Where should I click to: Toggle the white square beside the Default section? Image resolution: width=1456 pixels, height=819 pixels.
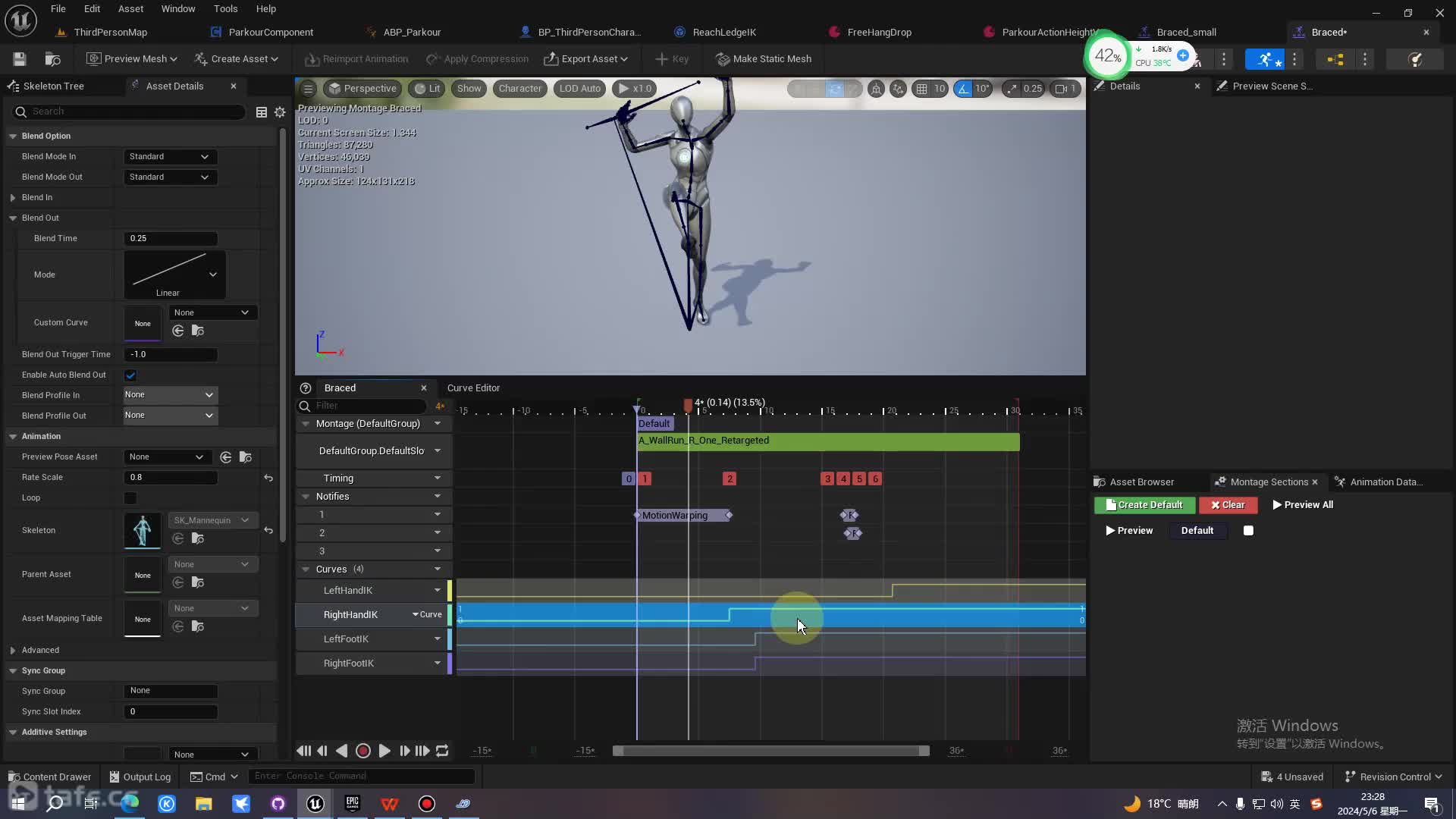click(1248, 531)
